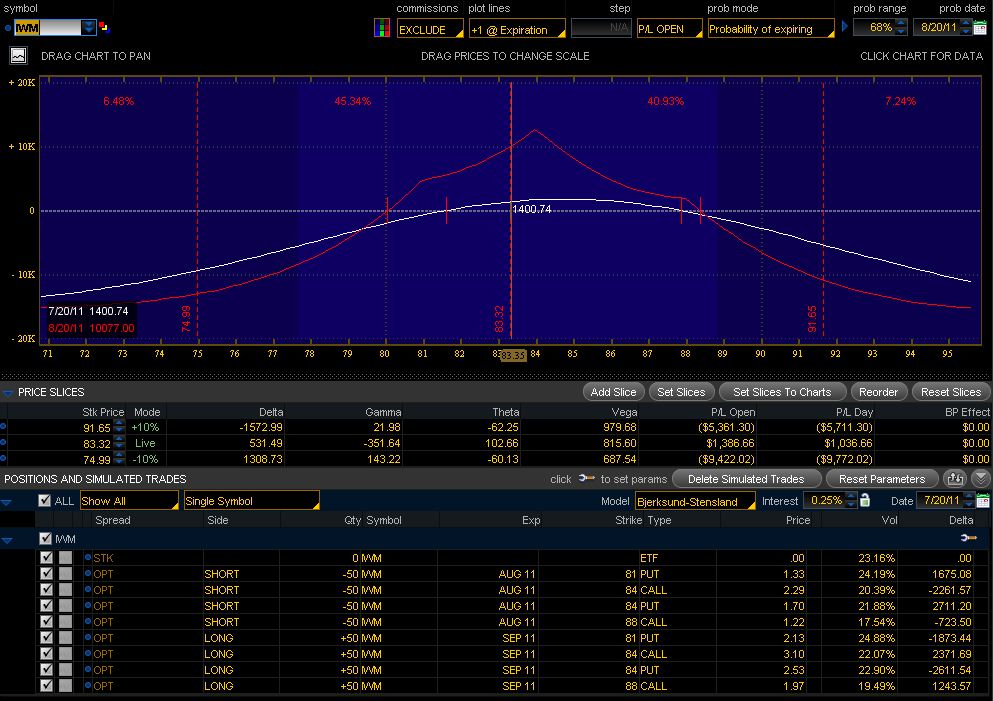Click the Date 7/20/11 field
Image resolution: width=993 pixels, height=701 pixels.
(x=942, y=500)
